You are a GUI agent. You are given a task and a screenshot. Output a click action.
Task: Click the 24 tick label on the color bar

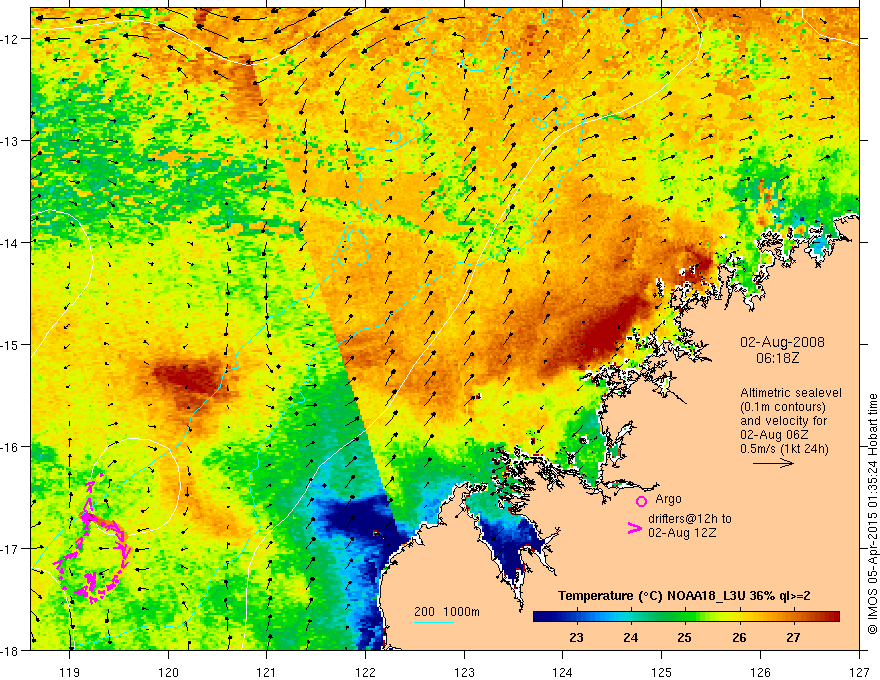click(631, 637)
